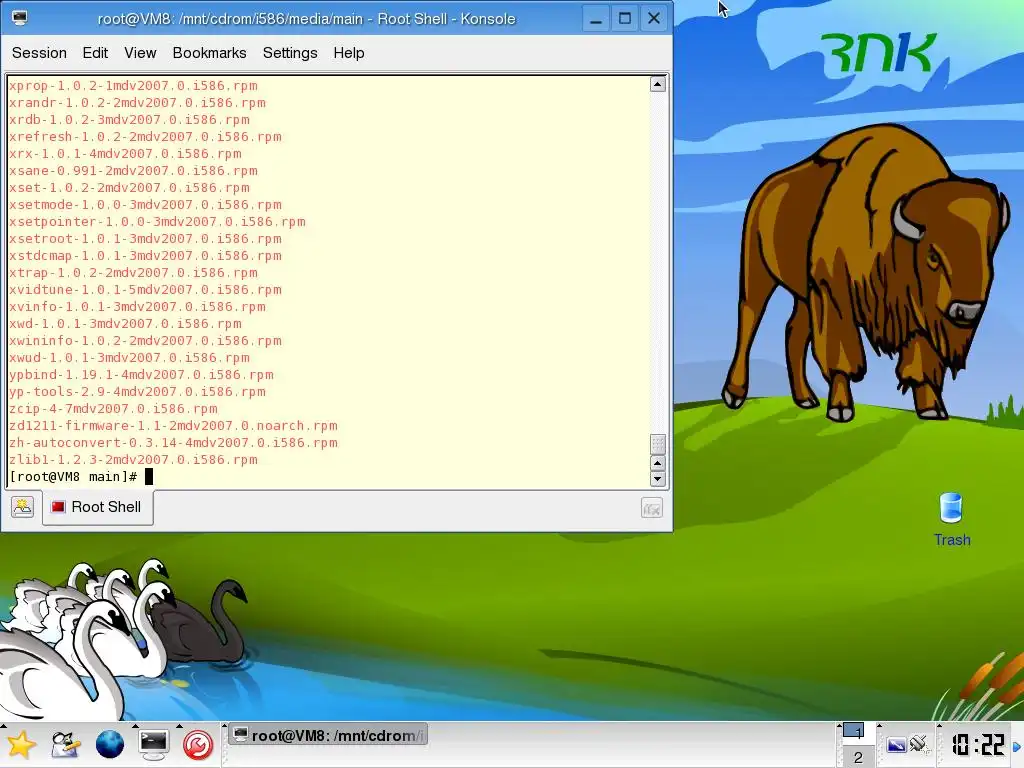This screenshot has height=768, width=1024.
Task: Close the Konsole window
Action: (x=654, y=18)
